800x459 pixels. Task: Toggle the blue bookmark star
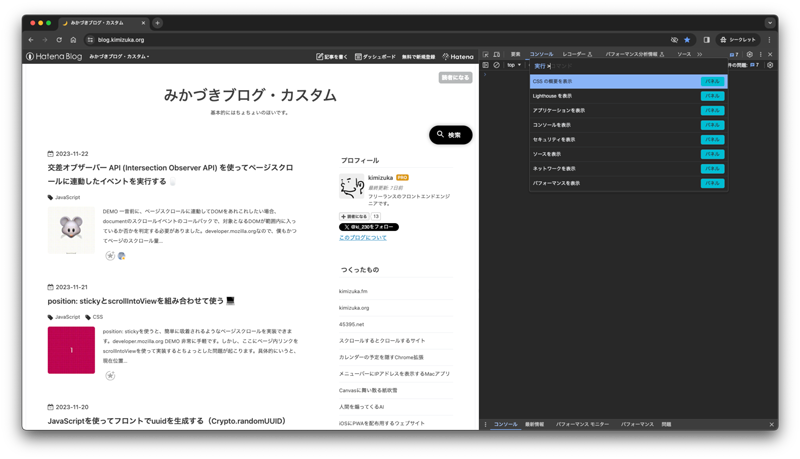coord(687,40)
